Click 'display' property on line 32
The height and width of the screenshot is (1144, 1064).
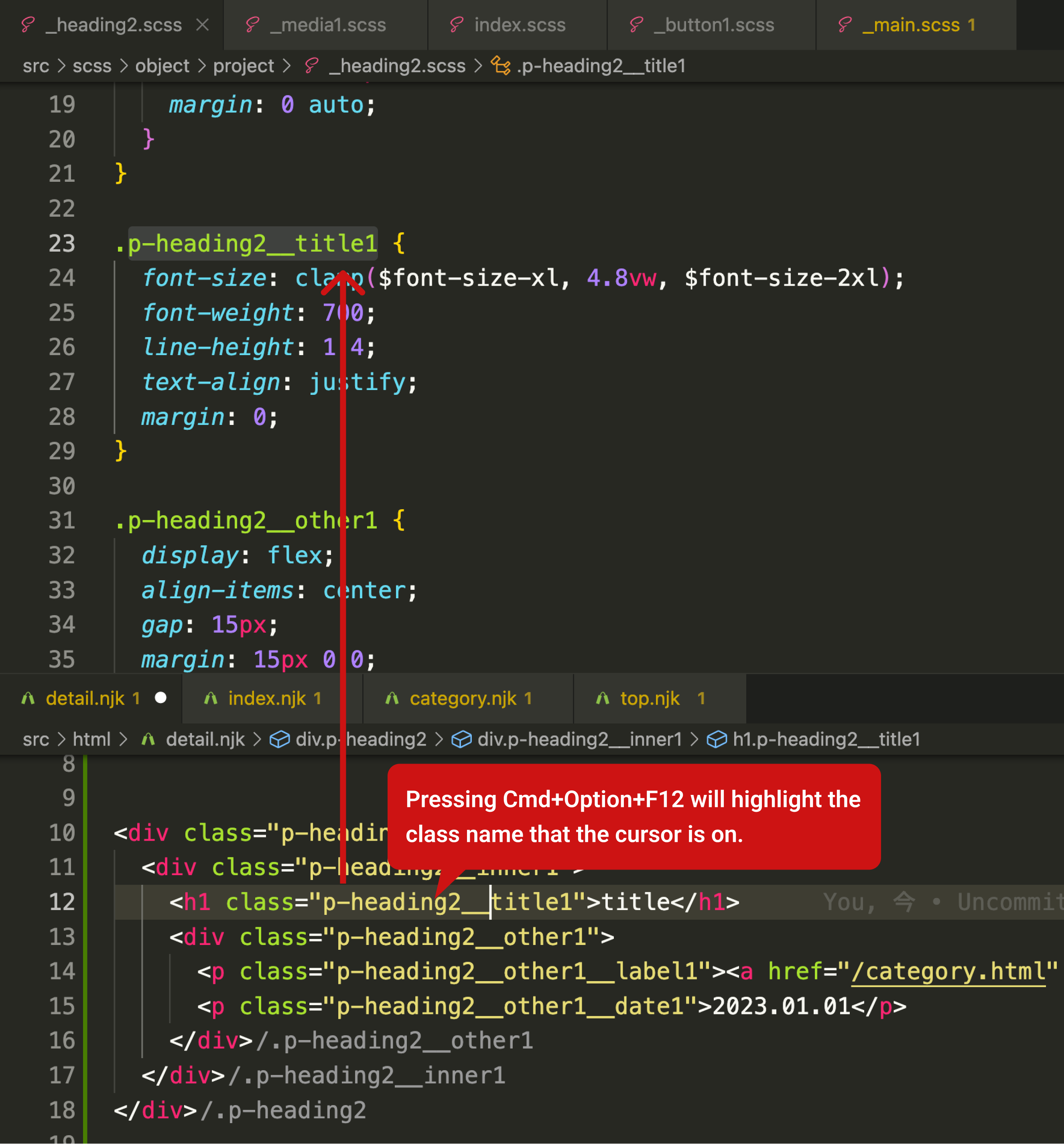(x=190, y=555)
